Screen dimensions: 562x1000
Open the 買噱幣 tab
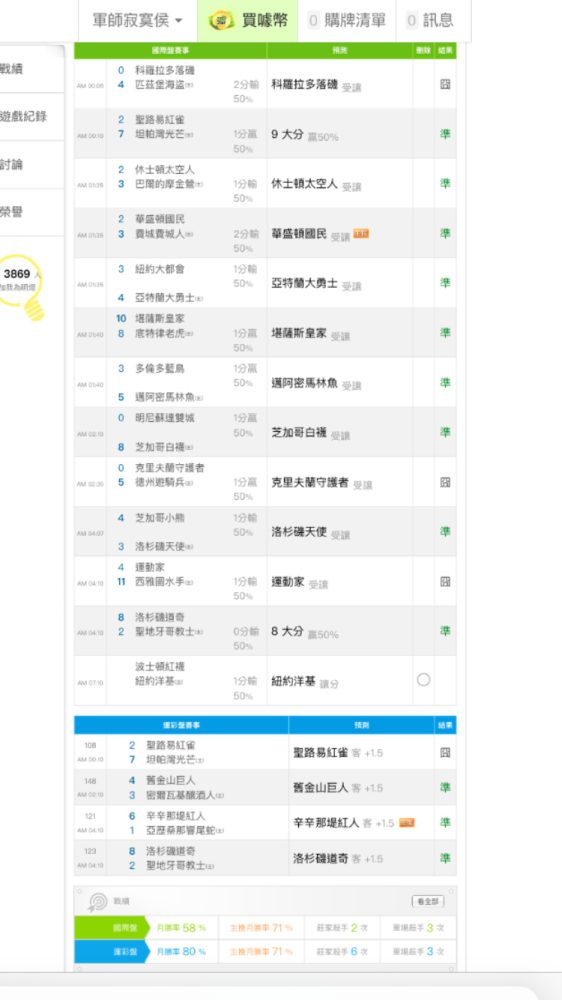coord(248,20)
